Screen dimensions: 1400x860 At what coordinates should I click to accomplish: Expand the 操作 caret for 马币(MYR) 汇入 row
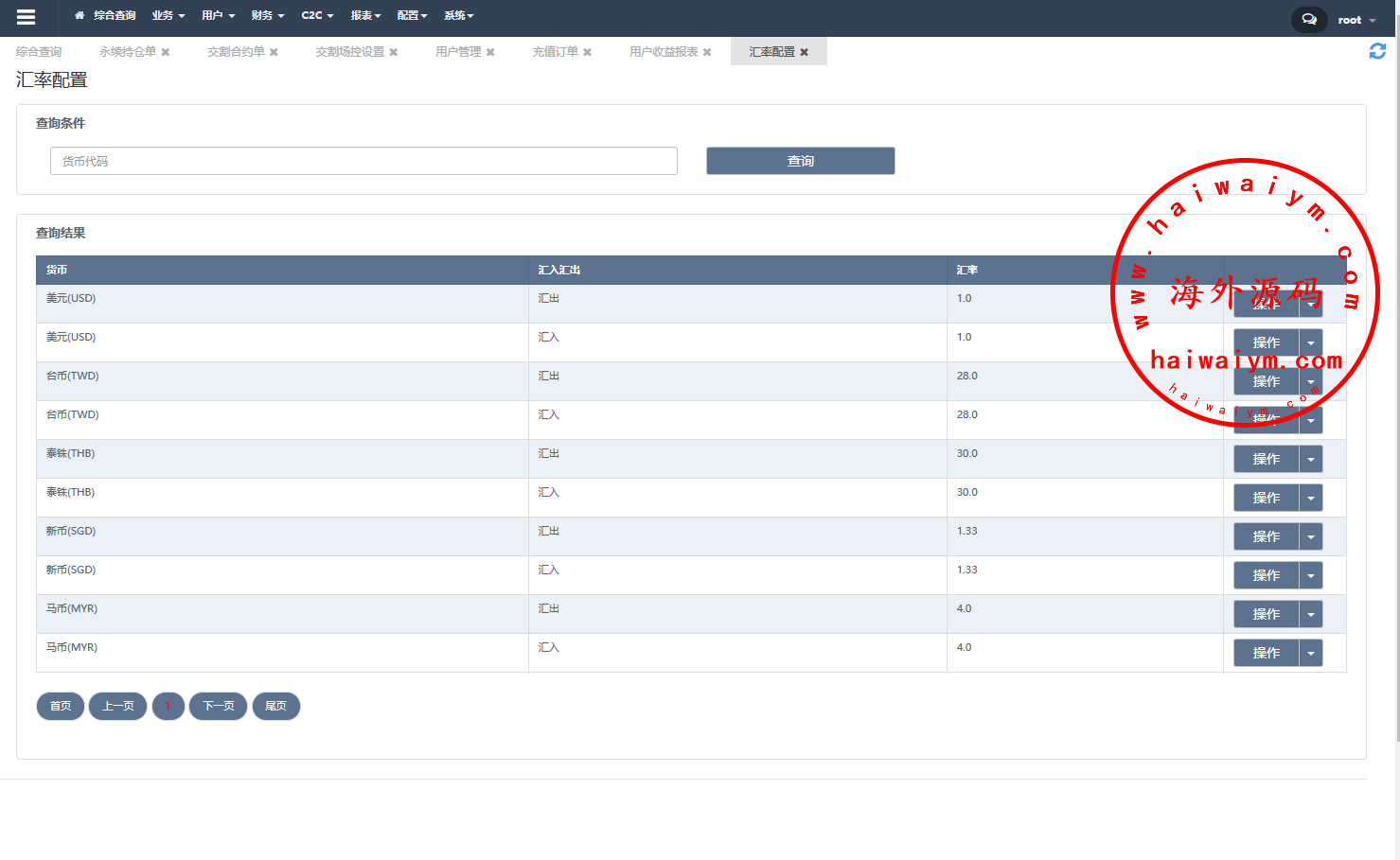tap(1311, 653)
